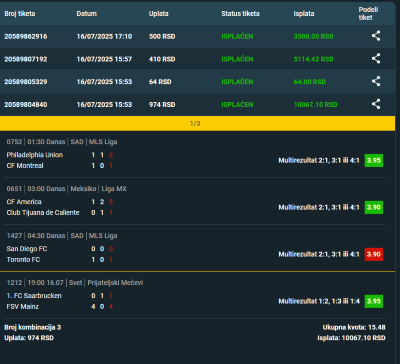
Task: Click the 64.00 RSD payout
Action: click(310, 82)
